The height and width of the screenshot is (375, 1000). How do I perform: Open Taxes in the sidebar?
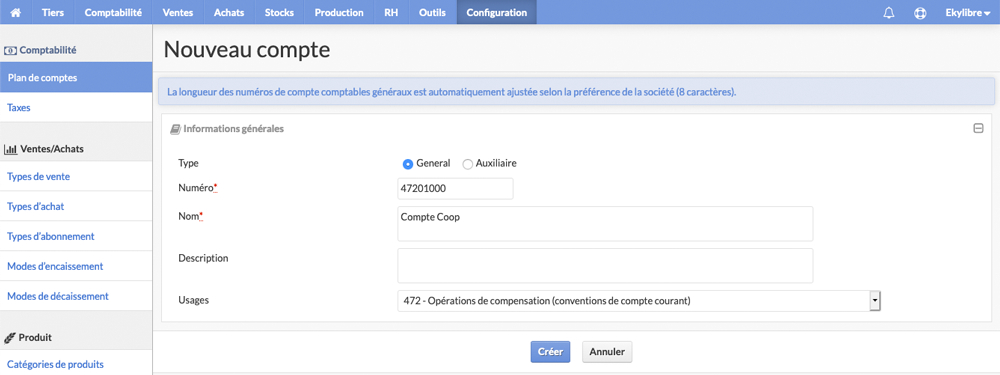pos(76,108)
